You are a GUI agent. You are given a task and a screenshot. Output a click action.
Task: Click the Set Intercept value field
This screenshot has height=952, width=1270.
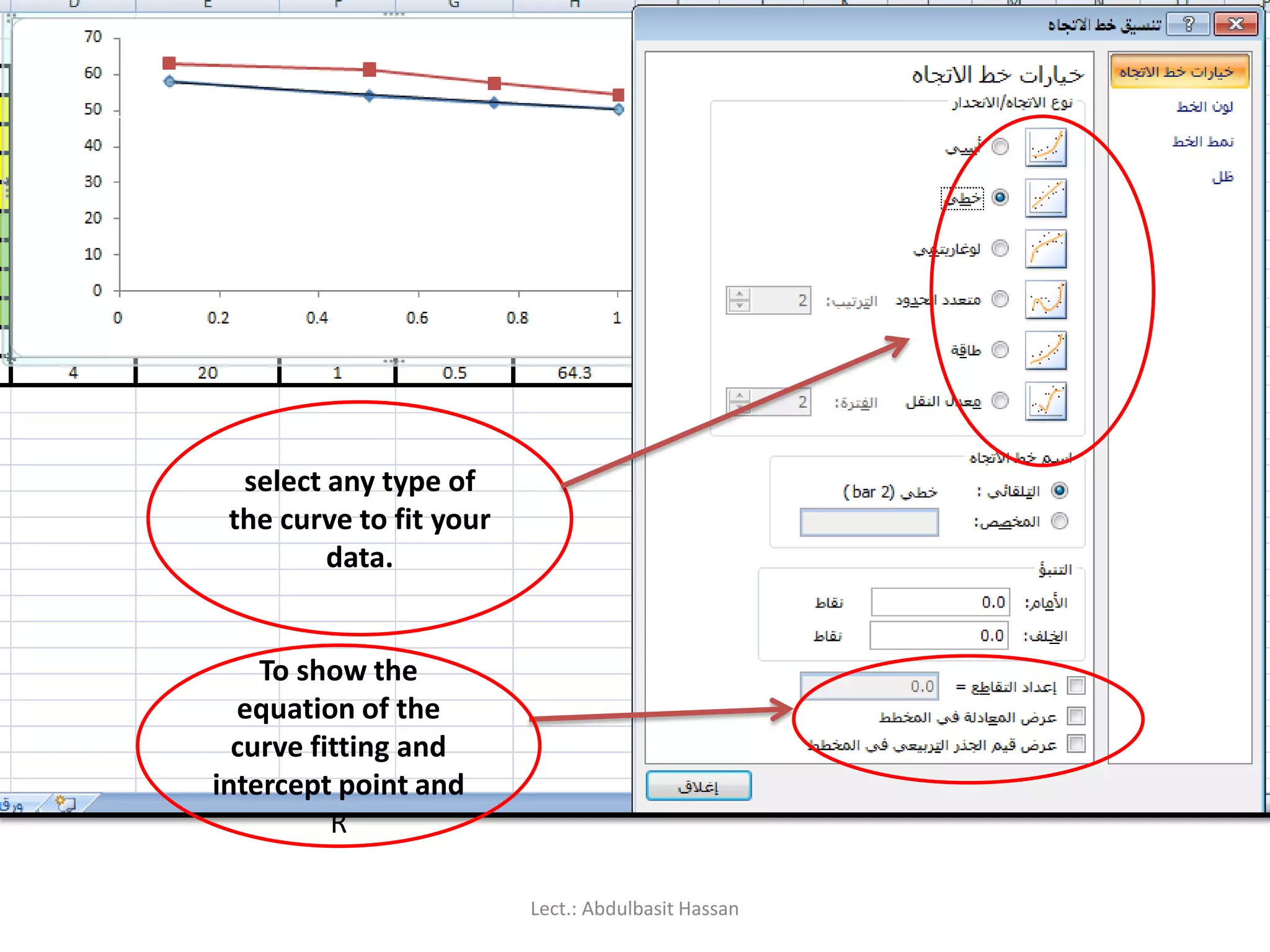pyautogui.click(x=869, y=686)
